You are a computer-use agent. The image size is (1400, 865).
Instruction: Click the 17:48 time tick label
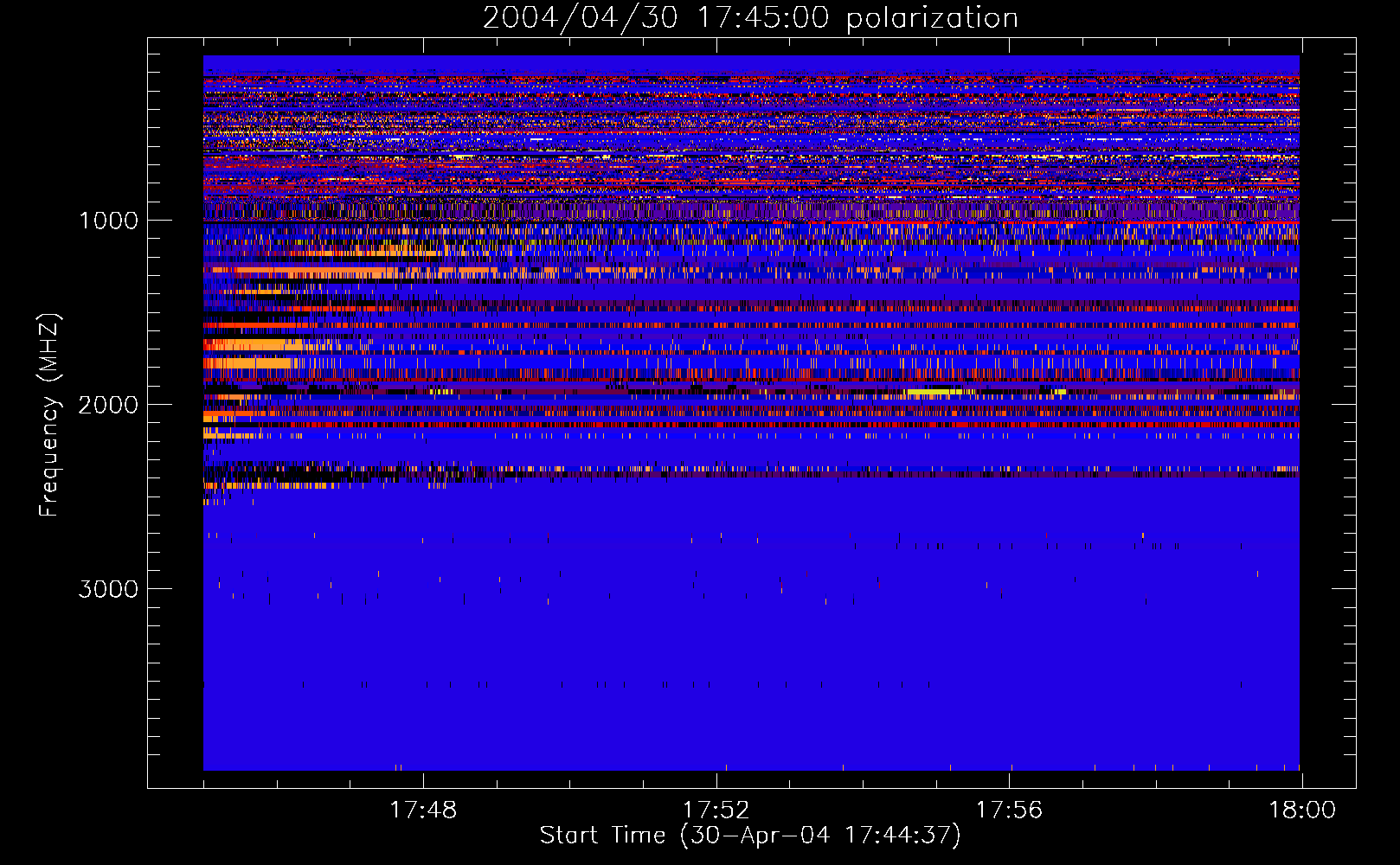pyautogui.click(x=423, y=811)
